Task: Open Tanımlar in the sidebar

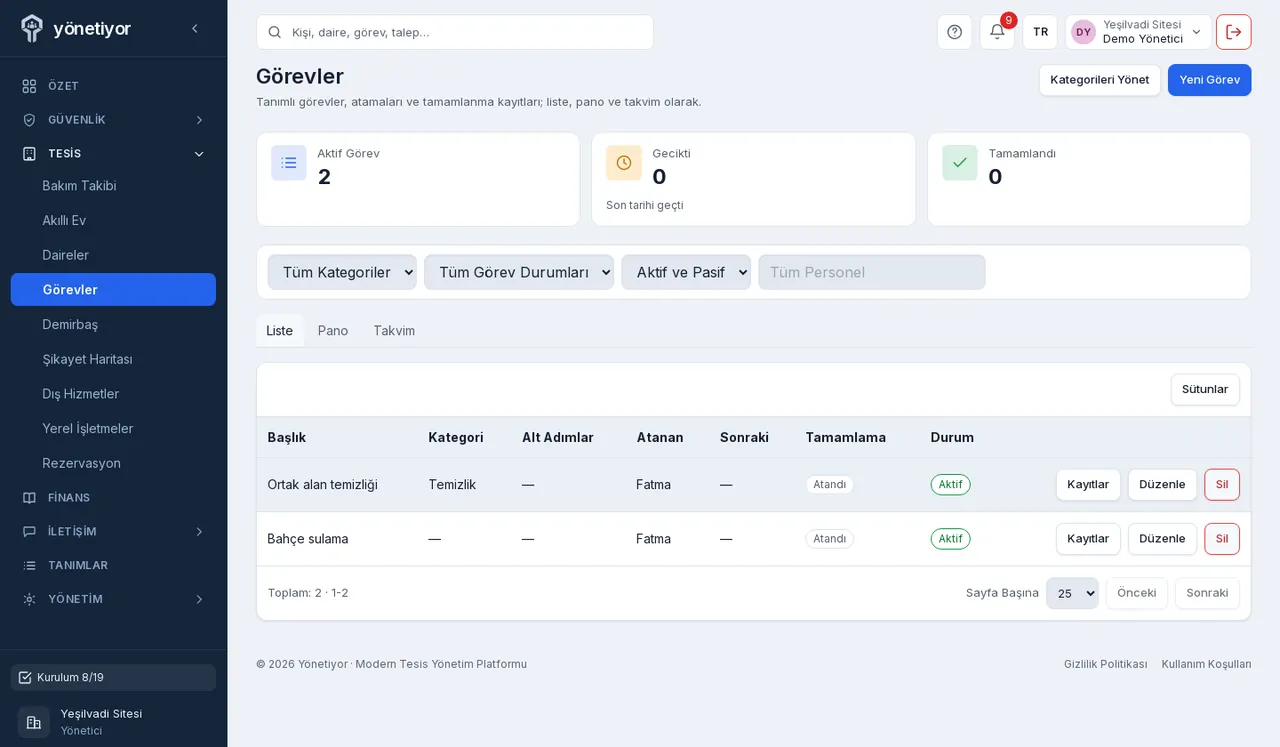Action: click(x=113, y=565)
